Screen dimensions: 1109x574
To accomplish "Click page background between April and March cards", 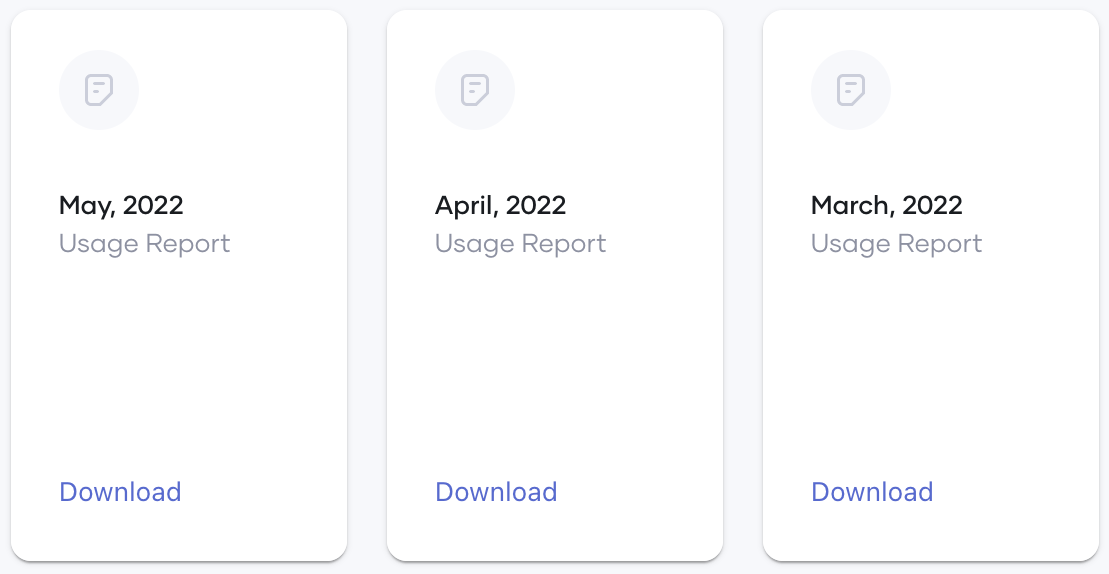I will click(x=743, y=283).
